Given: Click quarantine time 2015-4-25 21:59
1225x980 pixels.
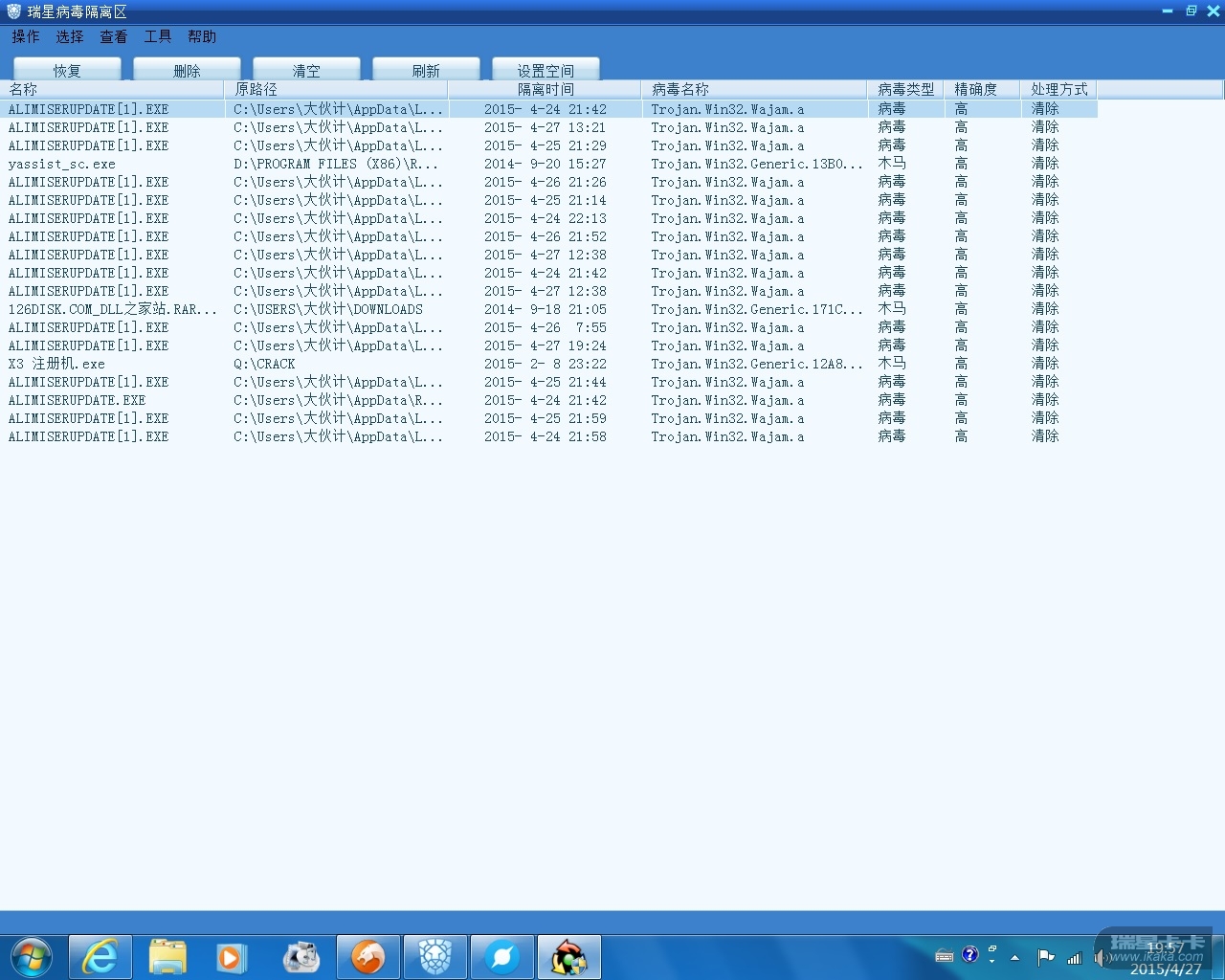Looking at the screenshot, I should 546,418.
